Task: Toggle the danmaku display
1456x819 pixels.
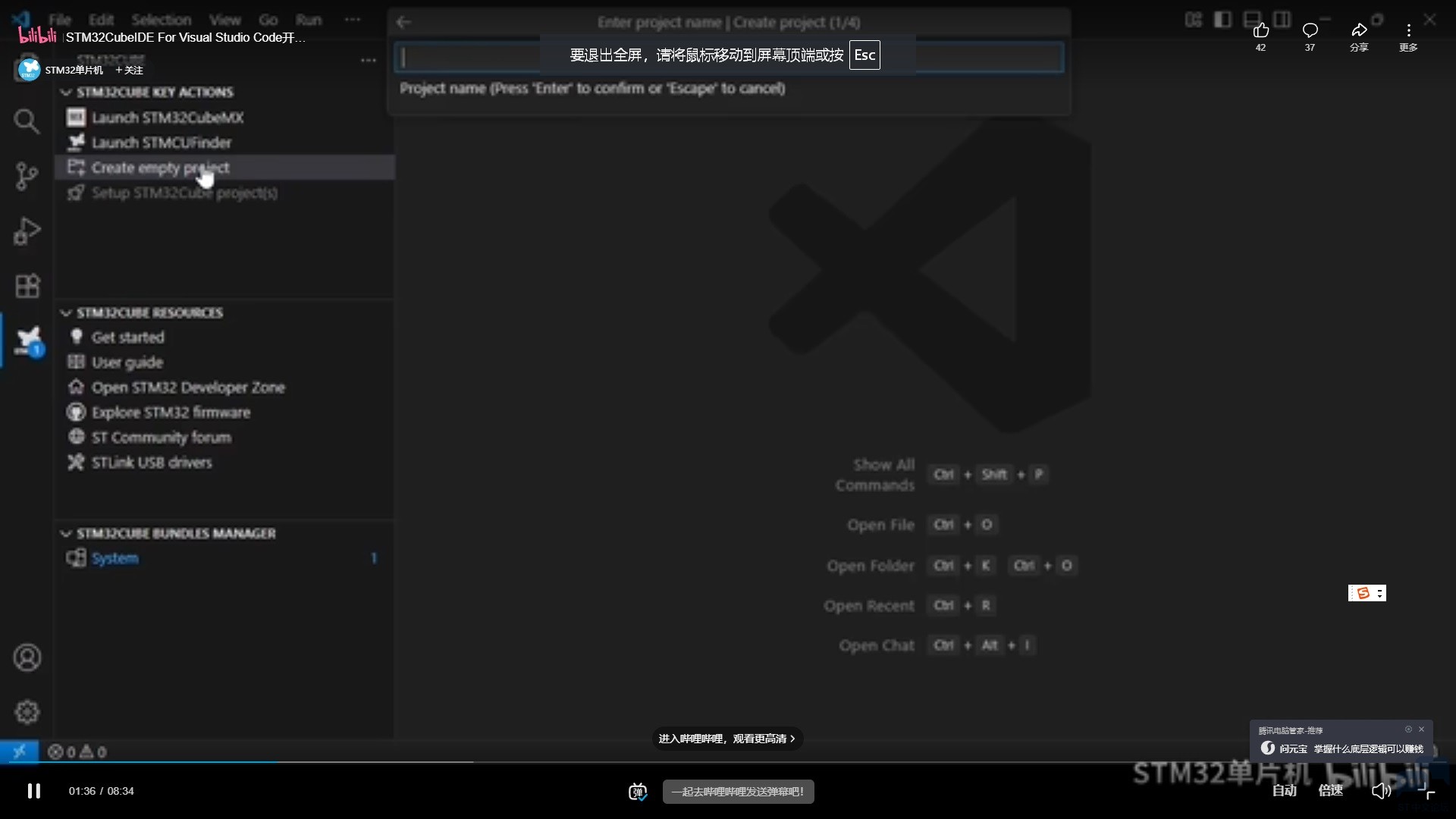Action: (638, 792)
